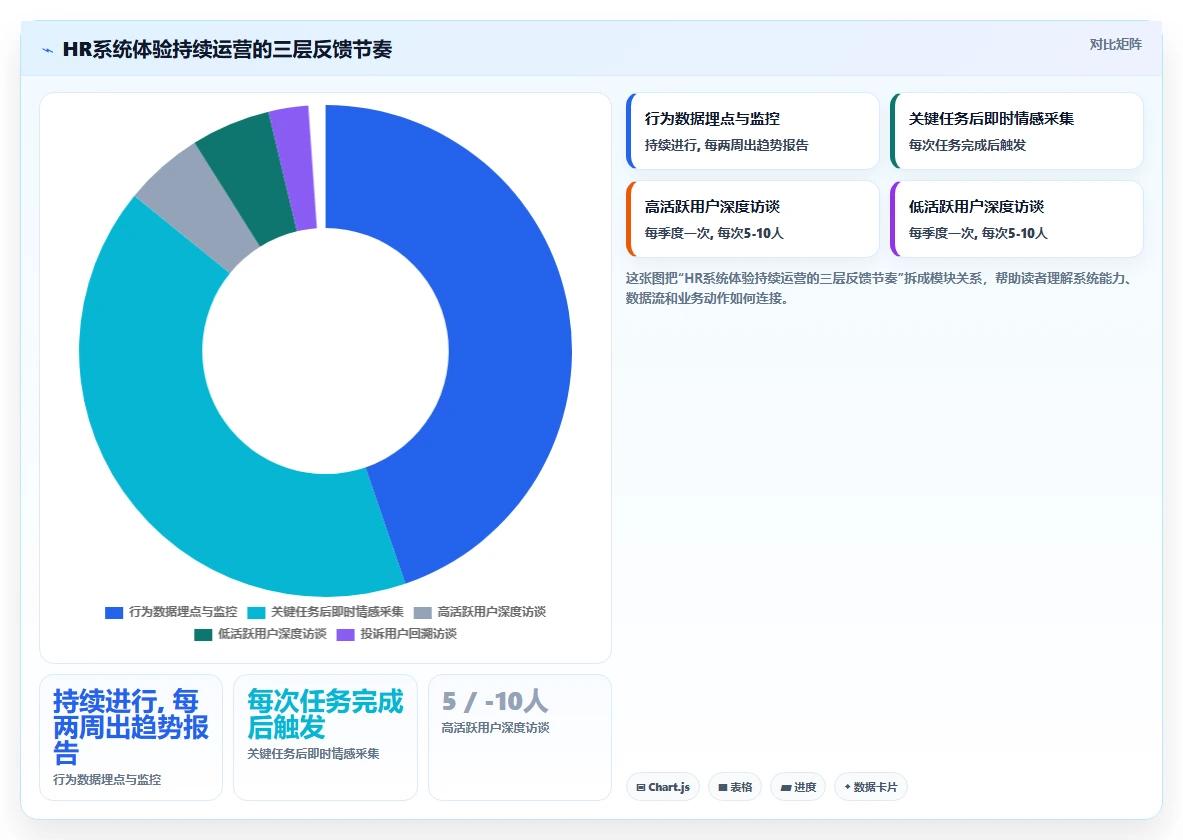Screen dimensions: 1183x840
Task: Open the 关键任务后即时情感采集 card at top right
Action: tap(1016, 131)
